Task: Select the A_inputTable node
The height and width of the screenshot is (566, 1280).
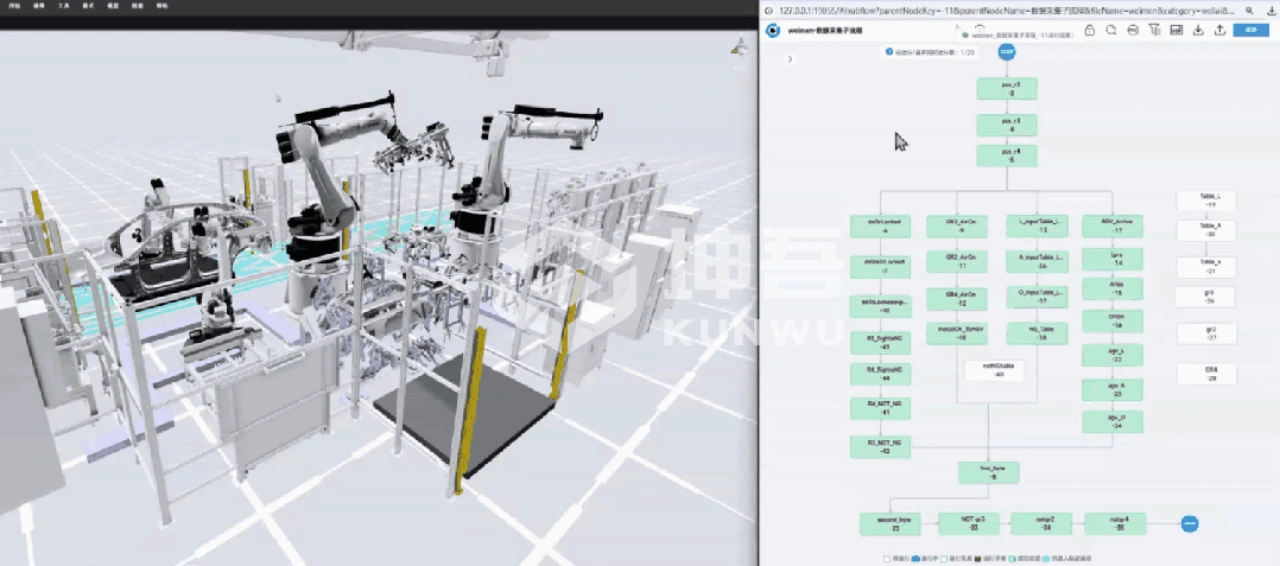Action: [1037, 262]
